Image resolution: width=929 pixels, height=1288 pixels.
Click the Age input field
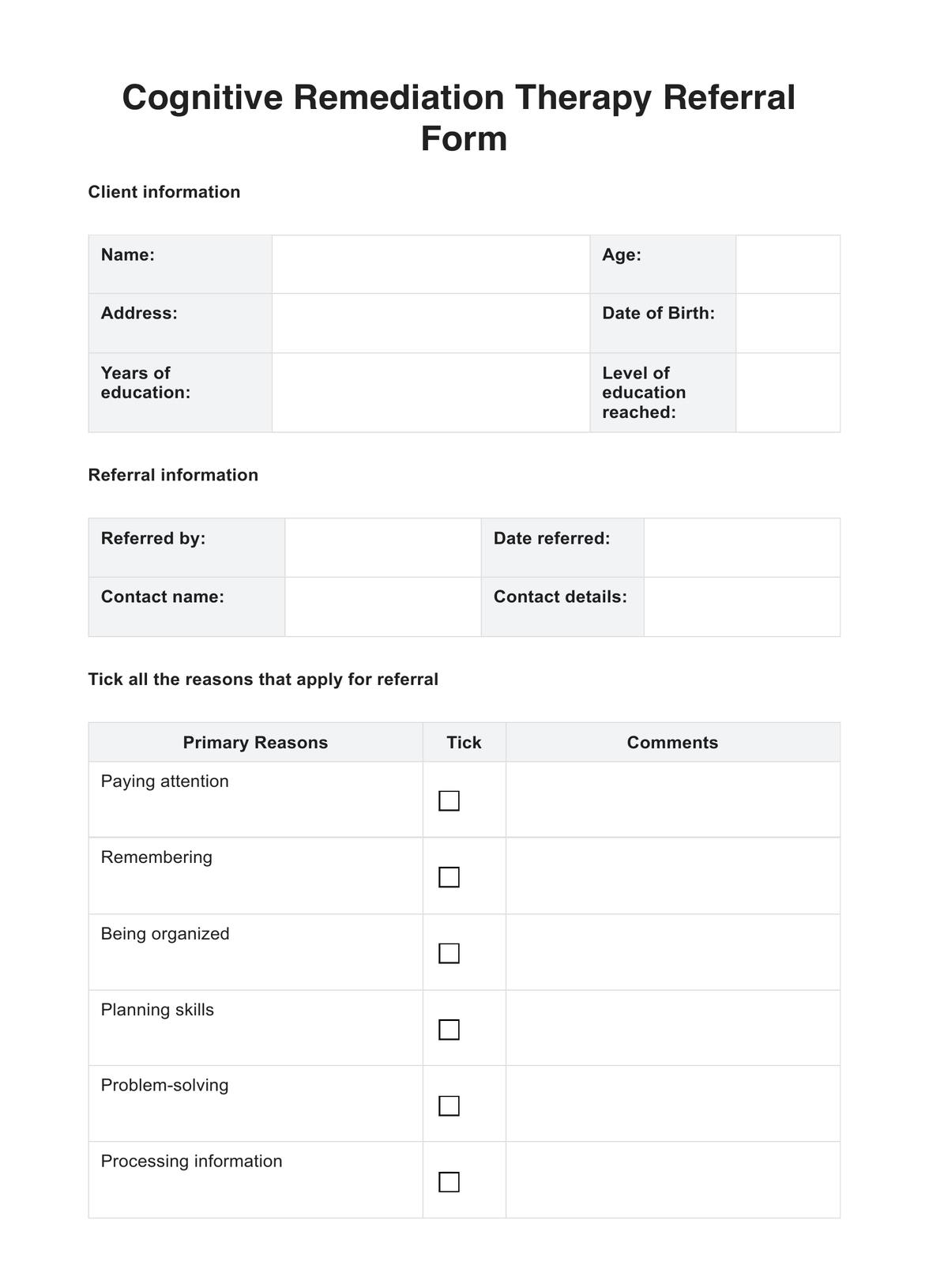pyautogui.click(x=788, y=264)
